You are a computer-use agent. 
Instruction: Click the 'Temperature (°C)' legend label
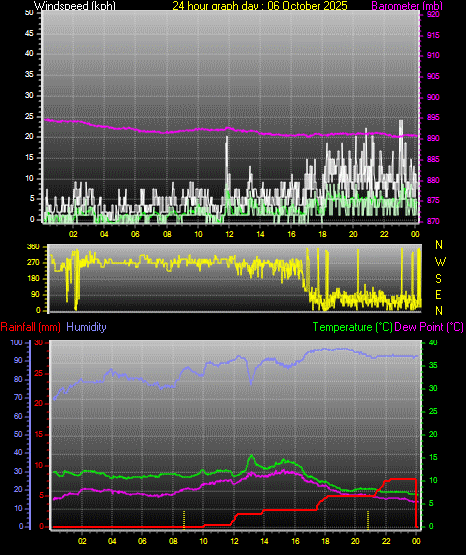tap(352, 327)
